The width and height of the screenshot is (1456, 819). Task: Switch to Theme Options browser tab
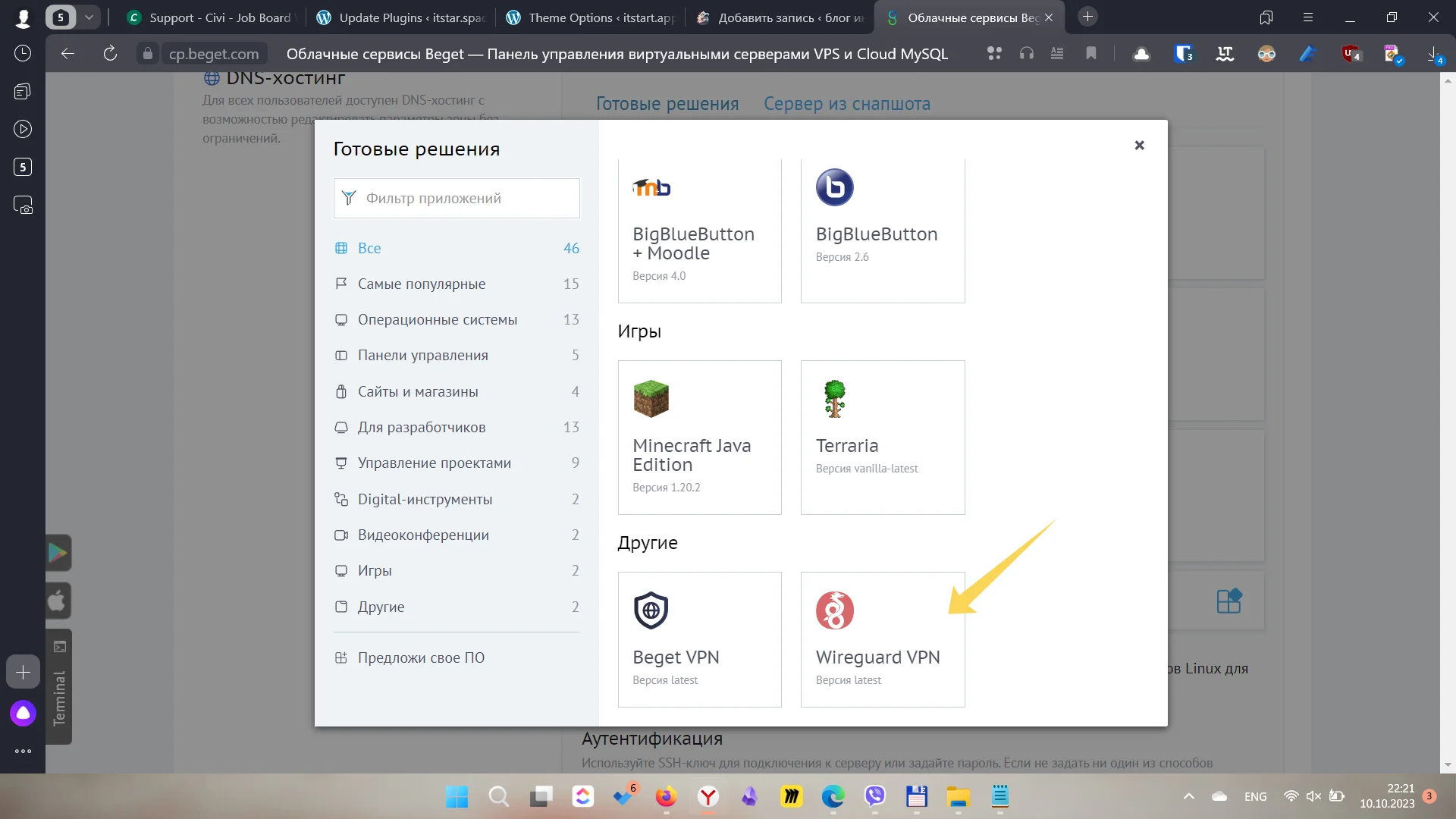[590, 17]
